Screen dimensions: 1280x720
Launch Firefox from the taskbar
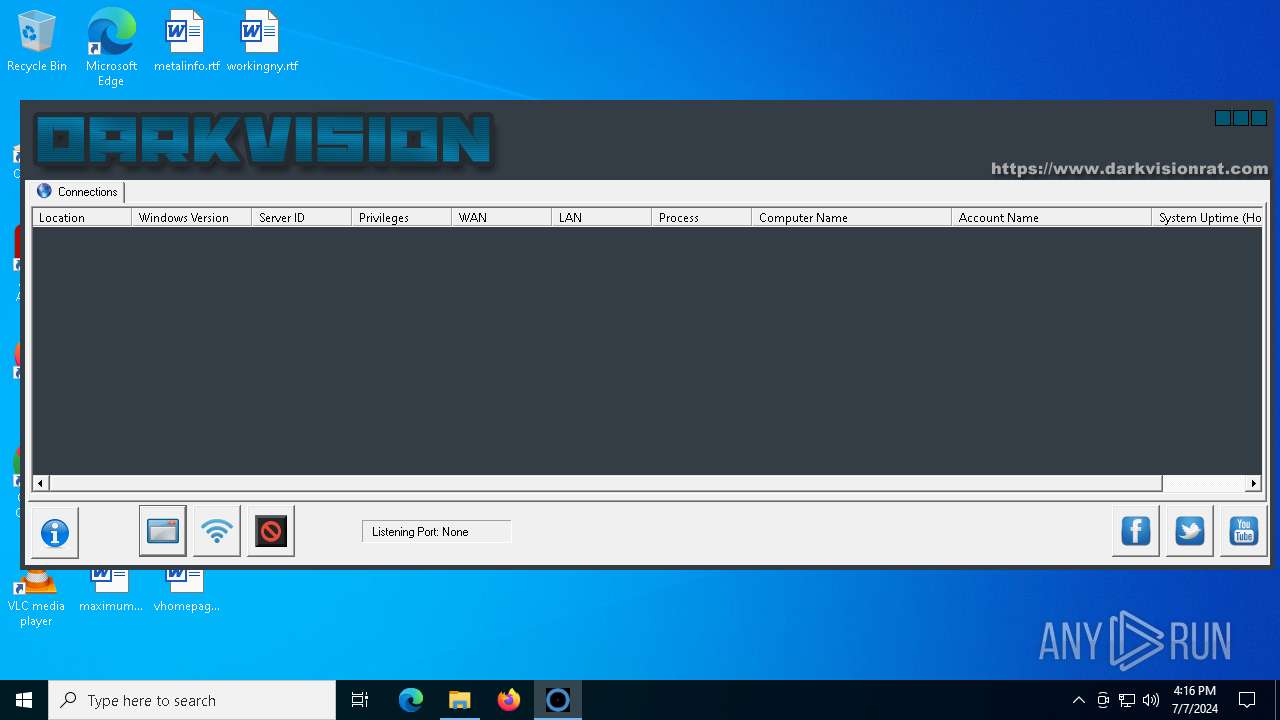[509, 700]
